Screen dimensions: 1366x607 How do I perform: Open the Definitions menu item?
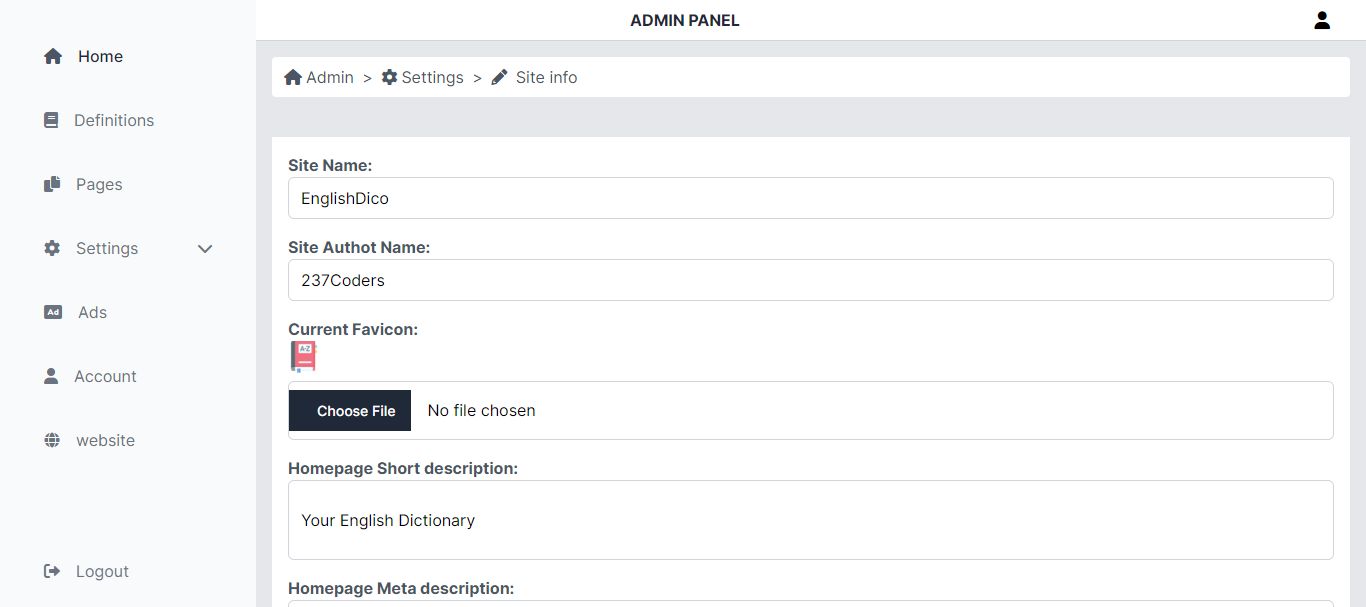coord(114,121)
